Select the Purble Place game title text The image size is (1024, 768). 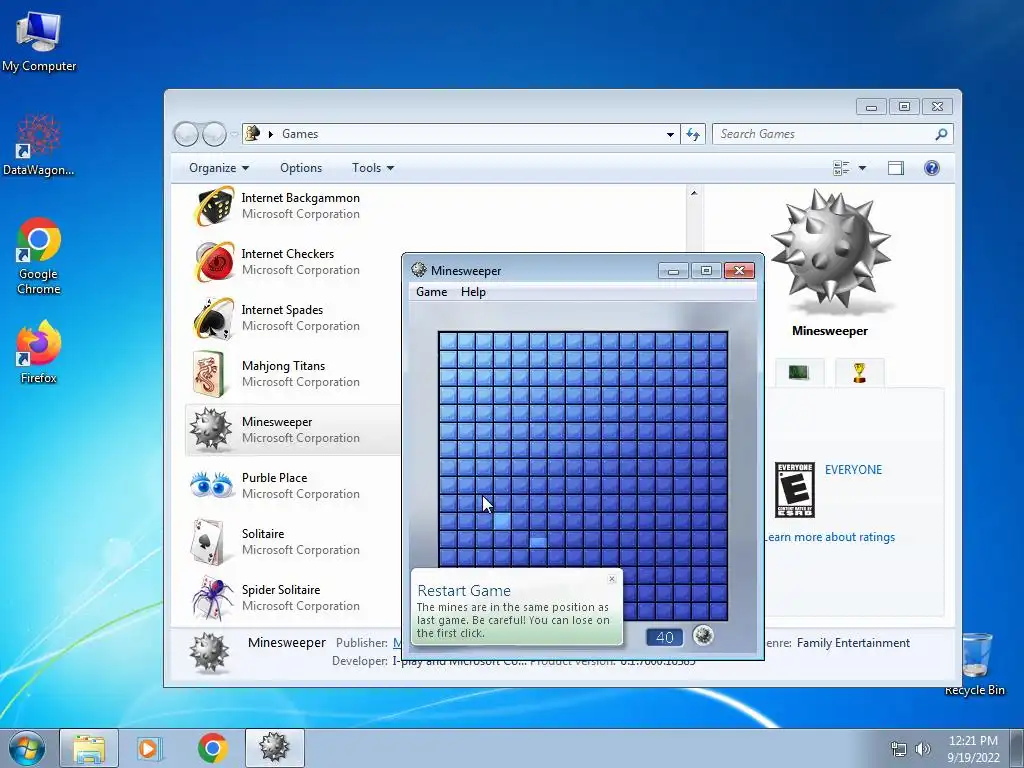point(274,477)
